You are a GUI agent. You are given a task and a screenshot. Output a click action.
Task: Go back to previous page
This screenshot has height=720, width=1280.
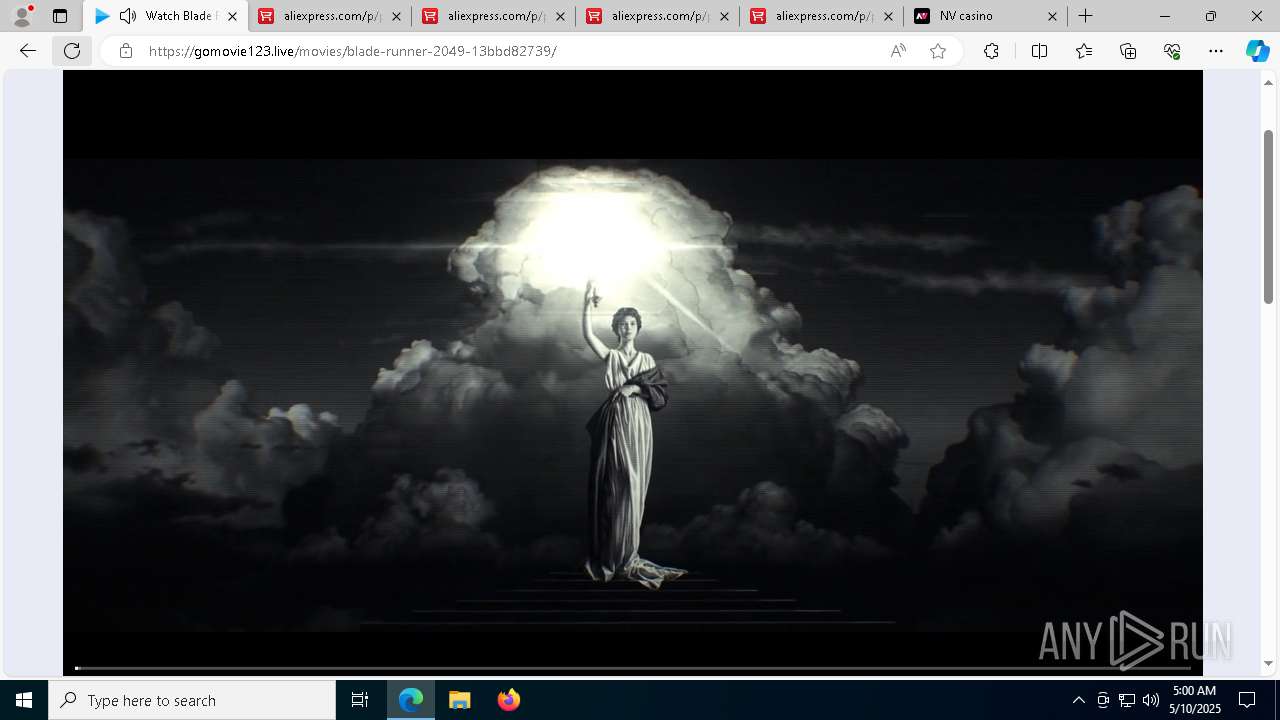pos(28,51)
